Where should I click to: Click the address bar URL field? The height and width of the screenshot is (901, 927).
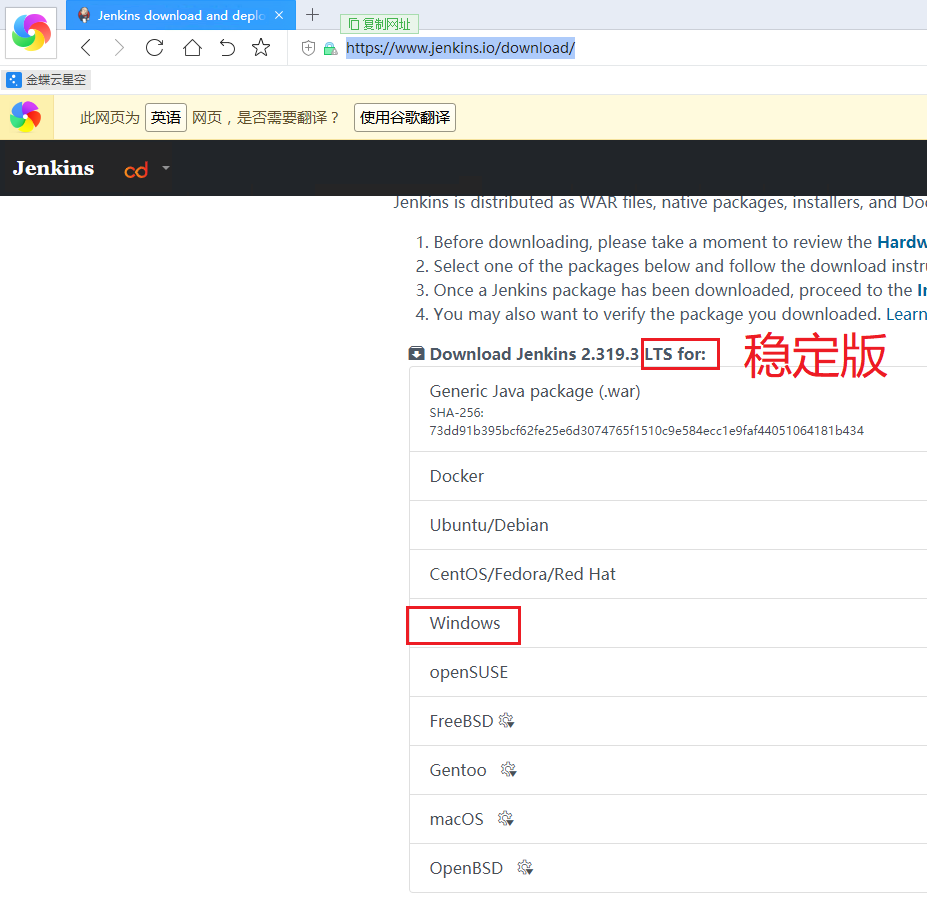(x=460, y=48)
